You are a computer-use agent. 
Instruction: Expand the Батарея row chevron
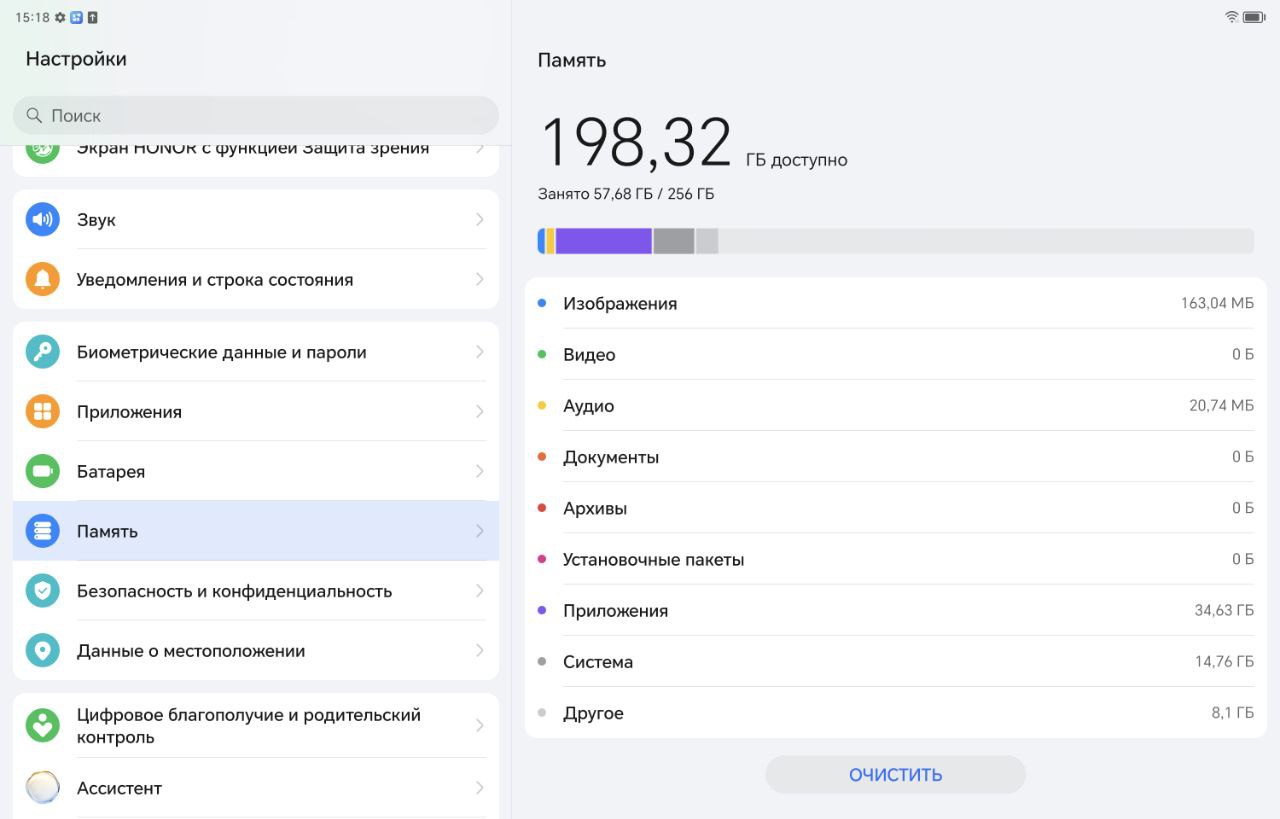[x=480, y=471]
